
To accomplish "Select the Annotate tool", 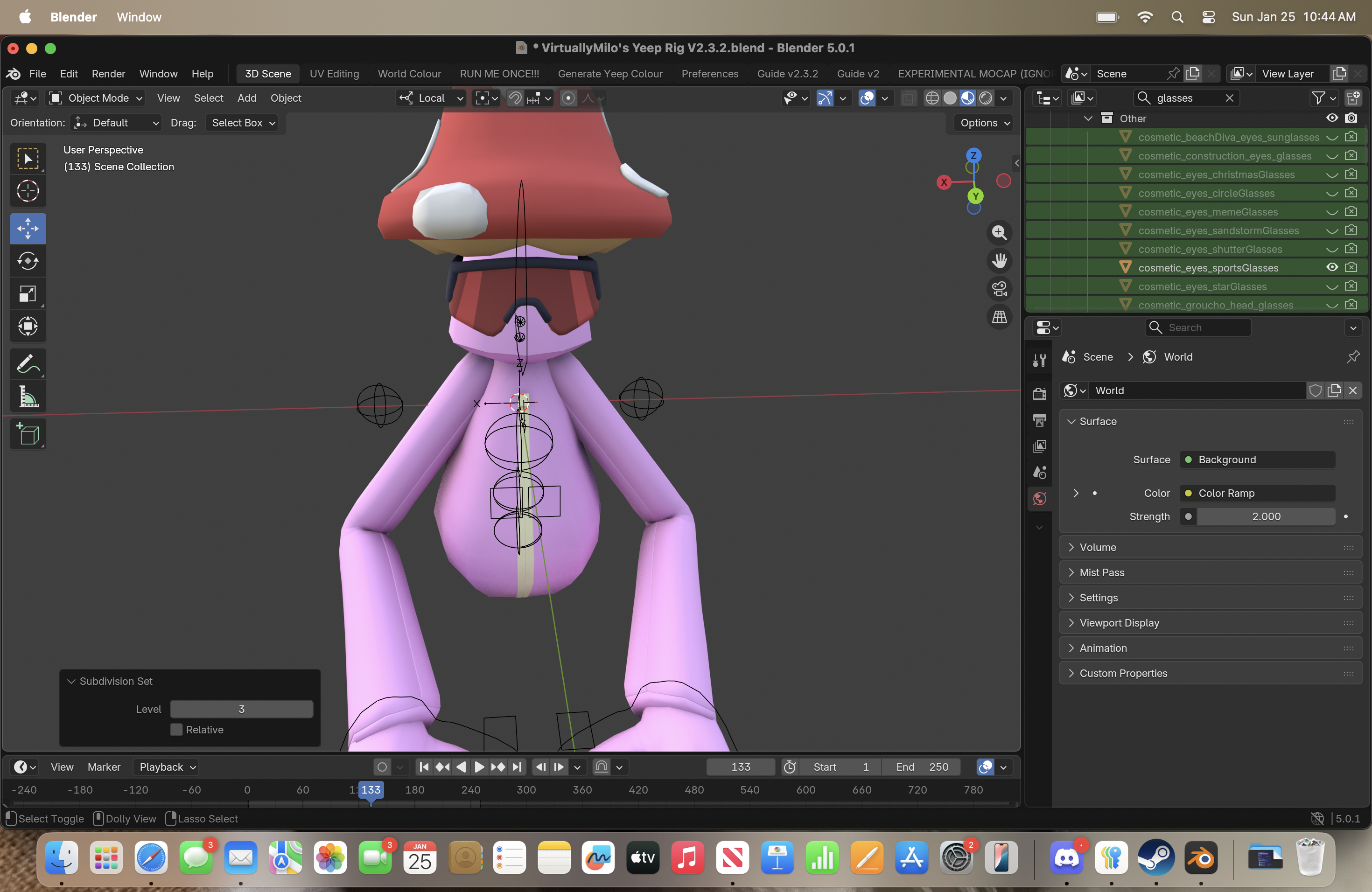I will pyautogui.click(x=28, y=363).
